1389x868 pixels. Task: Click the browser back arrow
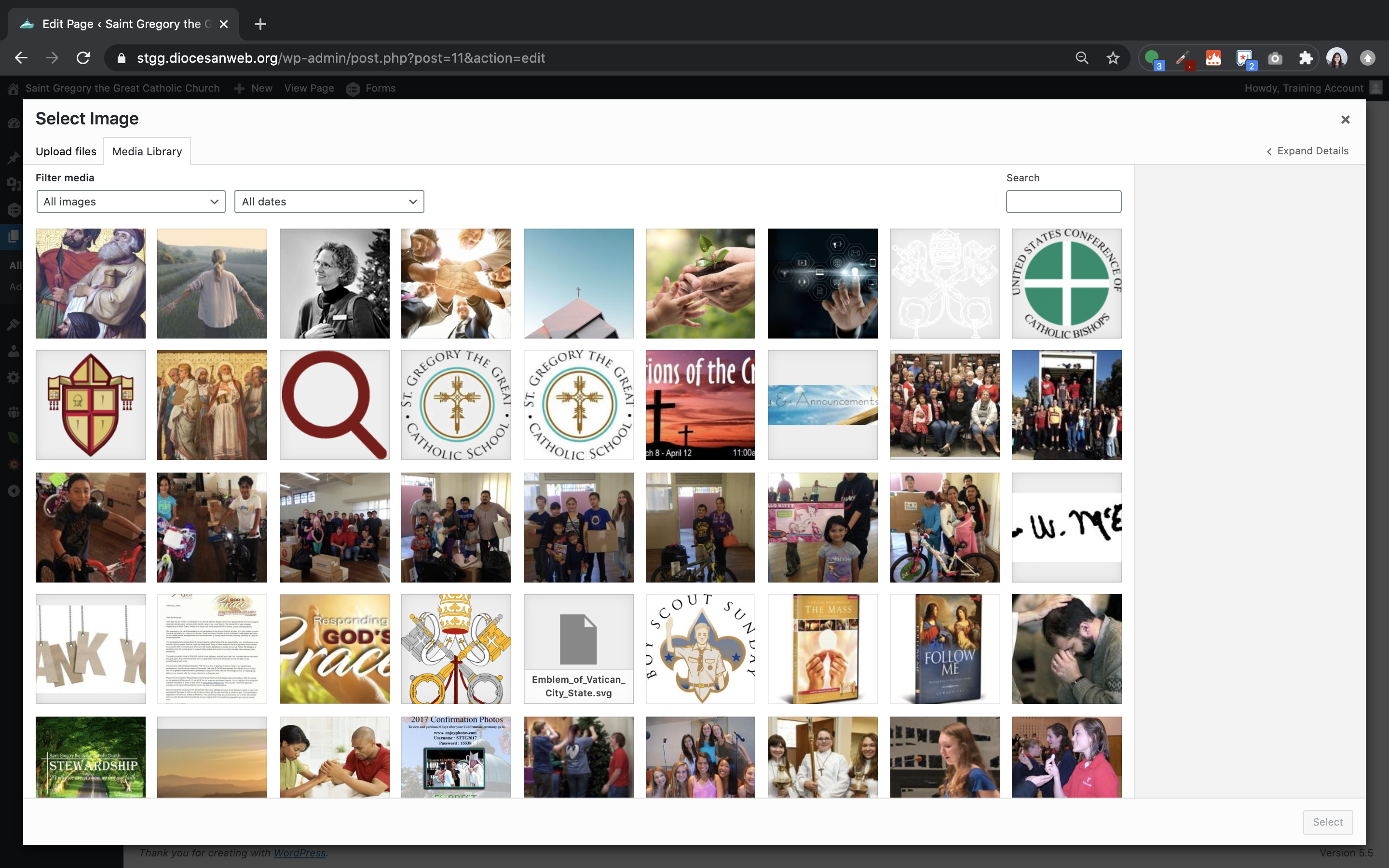point(21,58)
